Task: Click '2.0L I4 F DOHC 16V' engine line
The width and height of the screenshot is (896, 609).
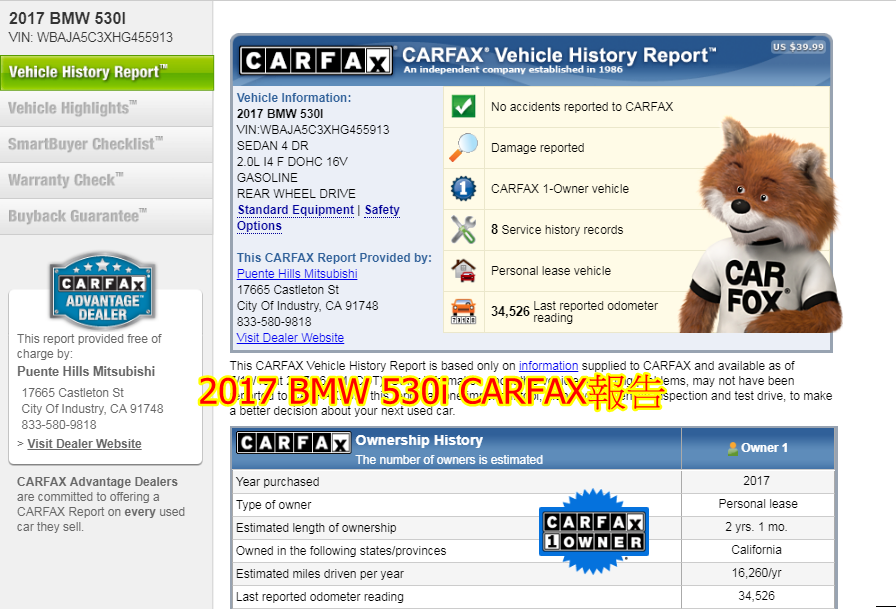Action: tap(293, 162)
